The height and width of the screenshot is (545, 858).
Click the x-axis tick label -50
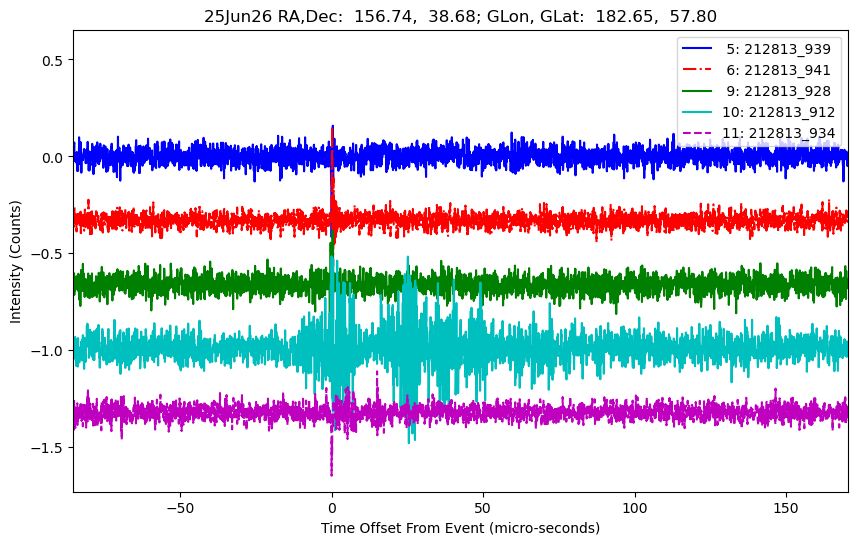tap(180, 508)
